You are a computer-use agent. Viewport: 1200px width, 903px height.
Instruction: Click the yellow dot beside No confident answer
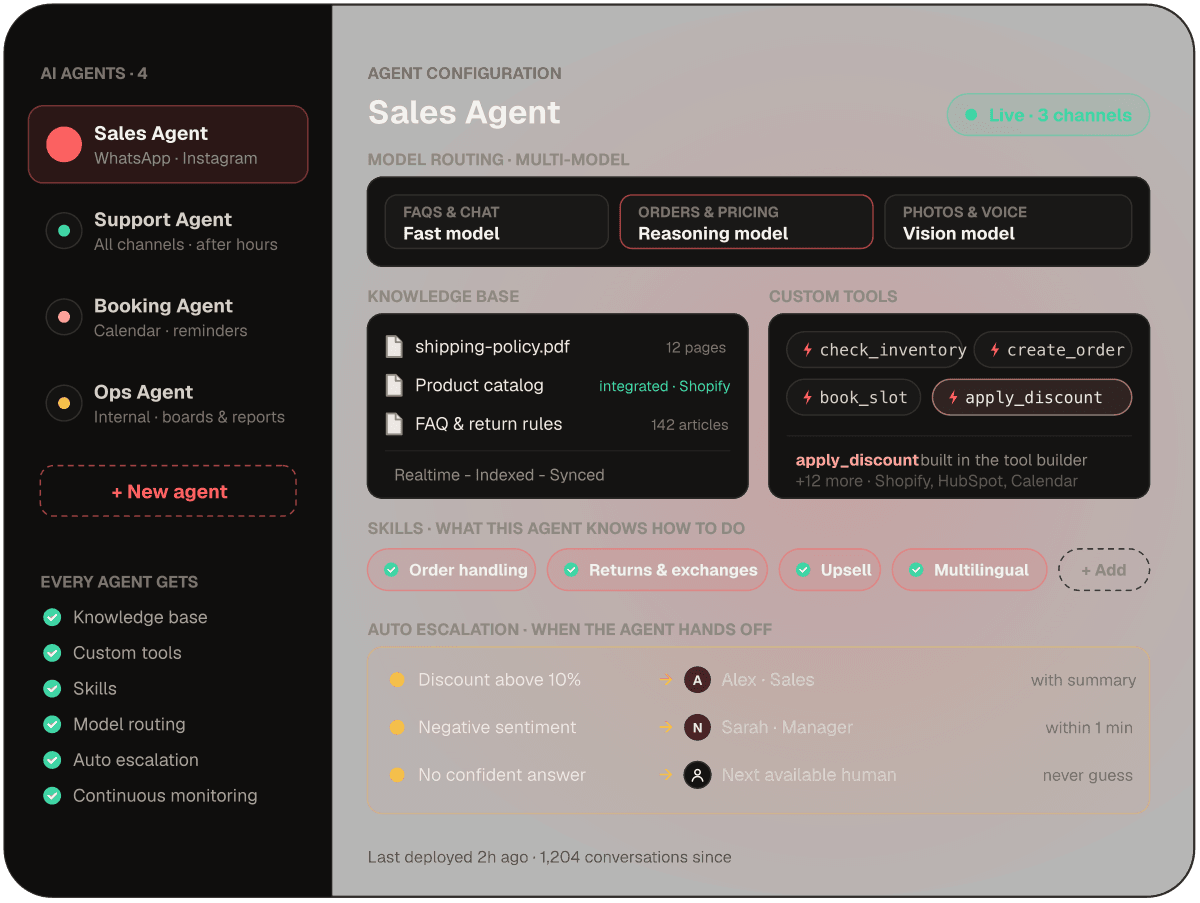pos(397,775)
